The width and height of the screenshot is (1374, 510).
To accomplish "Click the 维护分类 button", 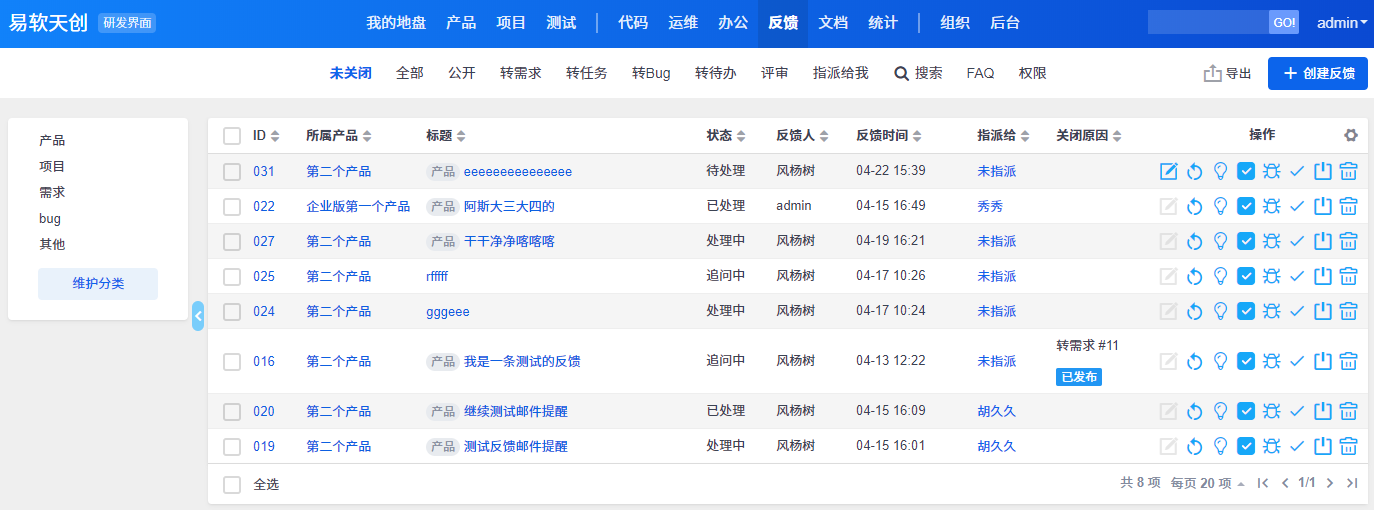I will [98, 283].
